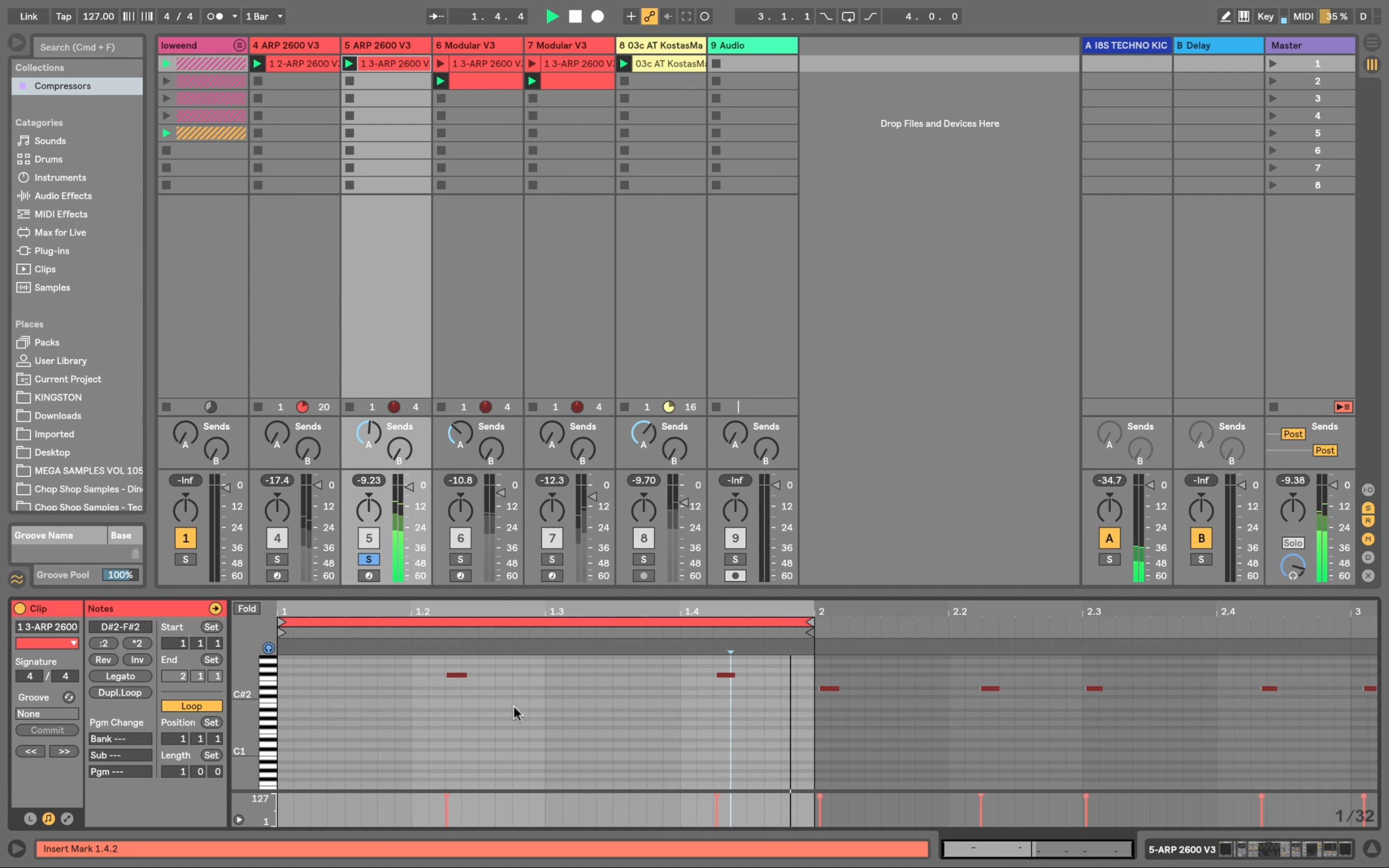Adjust Master preview volume knob
This screenshot has width=1389, height=868.
[x=1293, y=567]
